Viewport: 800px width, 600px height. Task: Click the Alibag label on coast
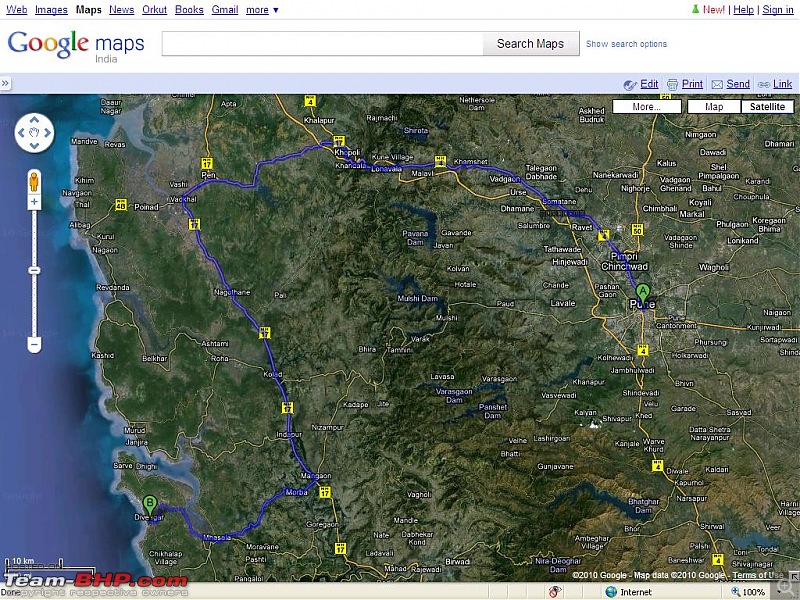(x=80, y=225)
